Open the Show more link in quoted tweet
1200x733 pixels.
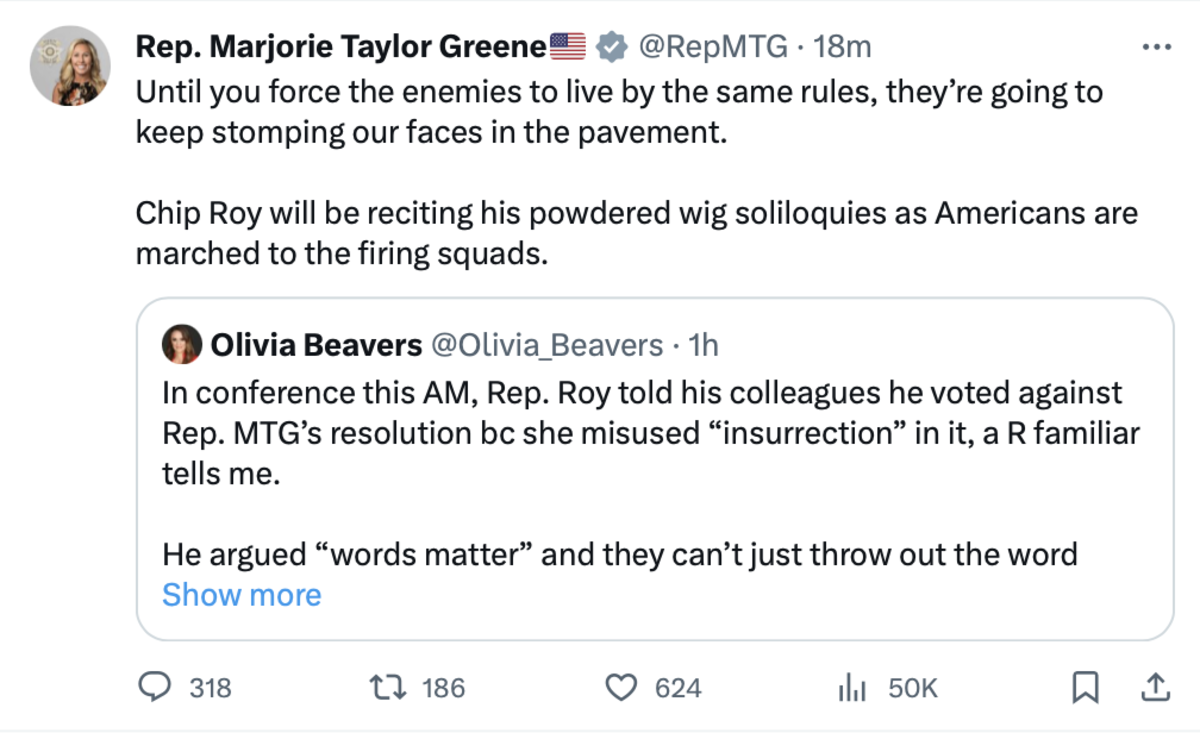pos(240,594)
